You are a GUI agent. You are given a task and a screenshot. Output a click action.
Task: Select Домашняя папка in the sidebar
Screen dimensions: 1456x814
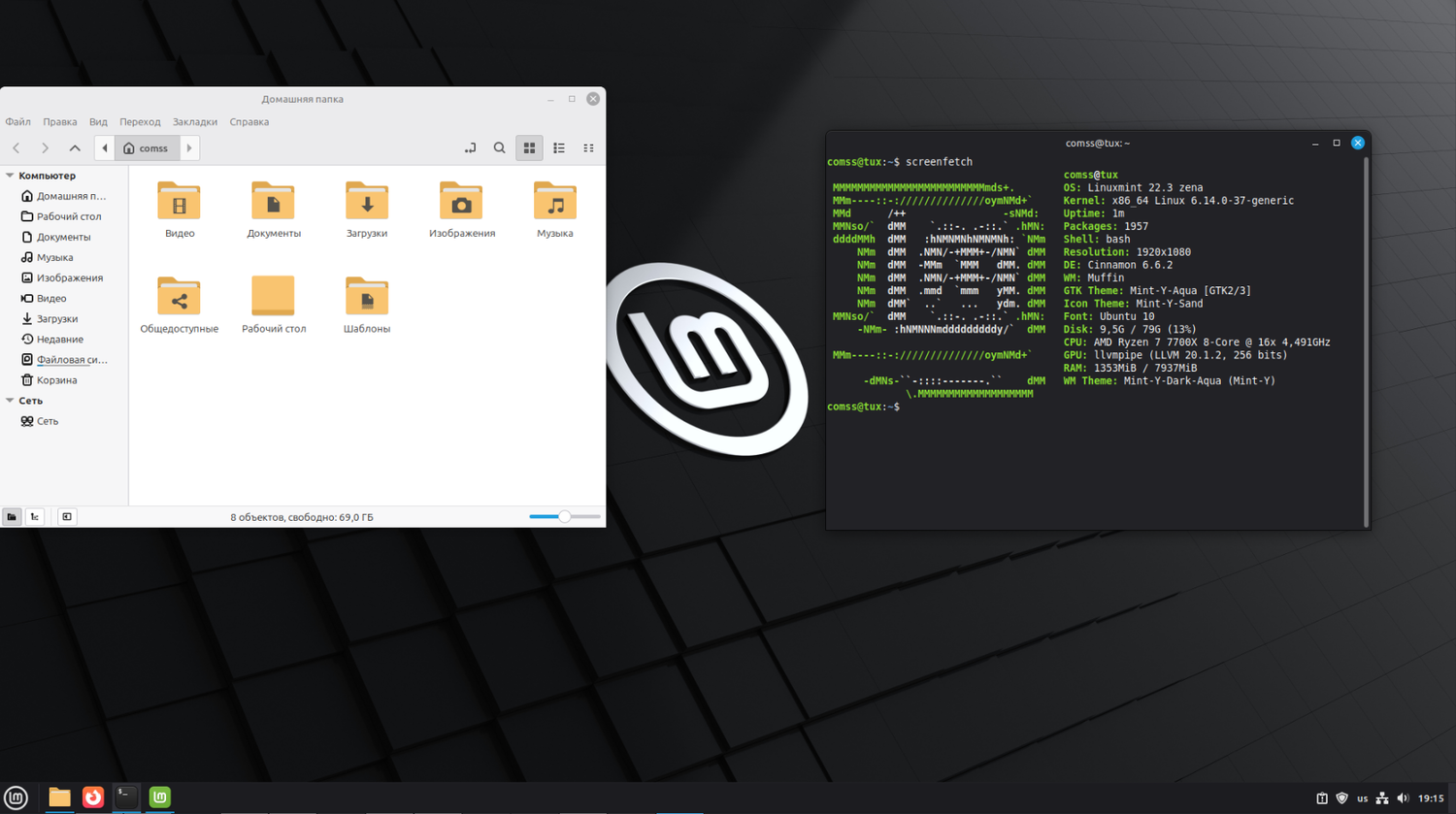(64, 196)
